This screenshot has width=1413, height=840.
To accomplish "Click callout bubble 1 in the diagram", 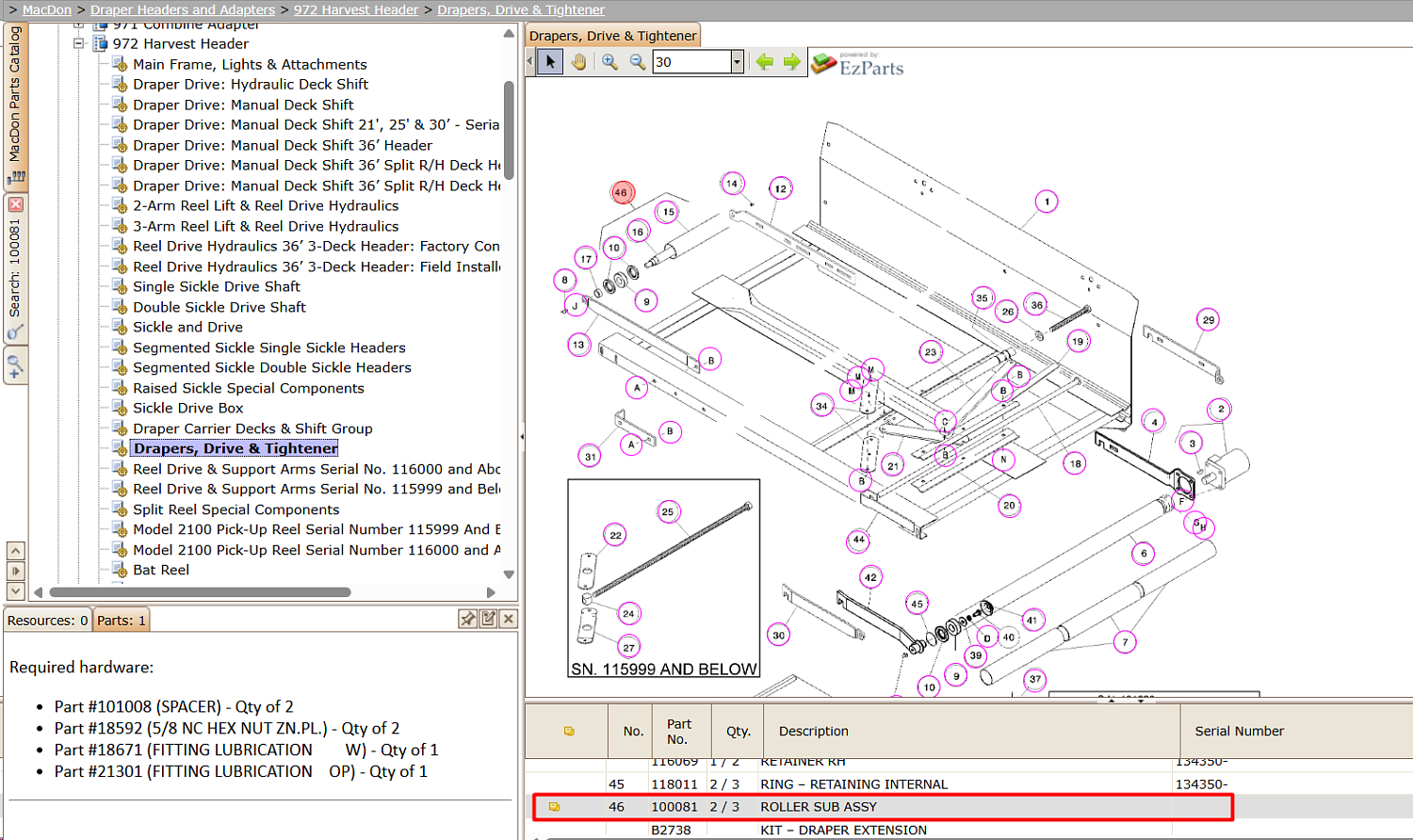I will click(1047, 202).
